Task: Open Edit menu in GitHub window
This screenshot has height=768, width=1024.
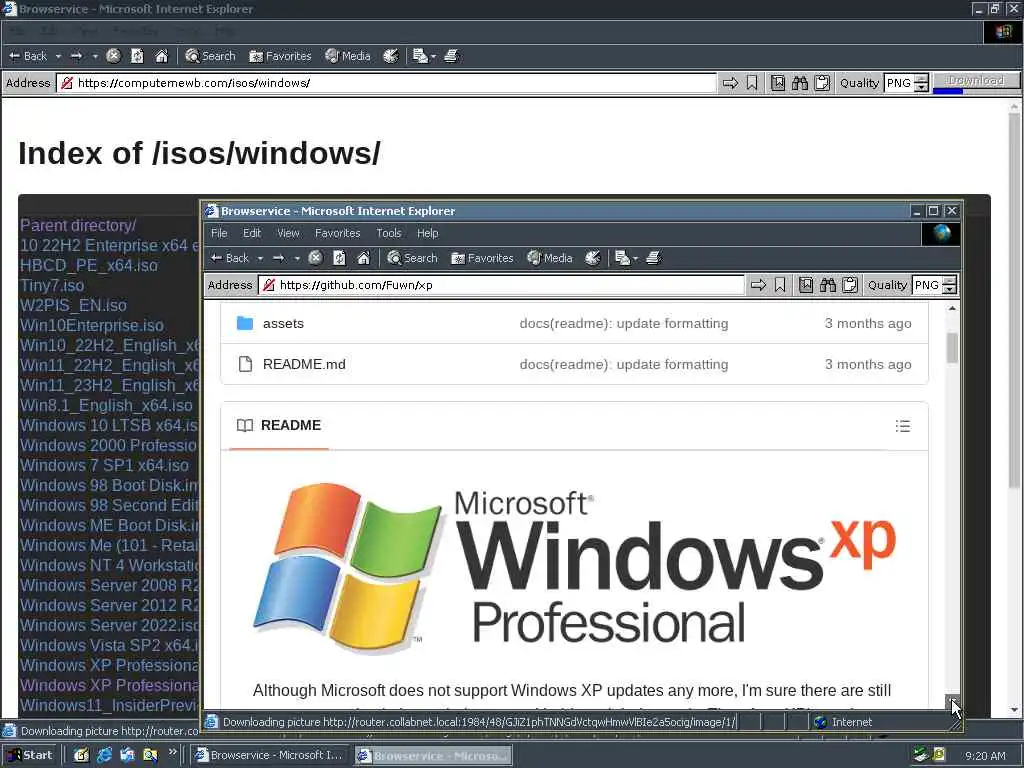Action: [x=252, y=233]
